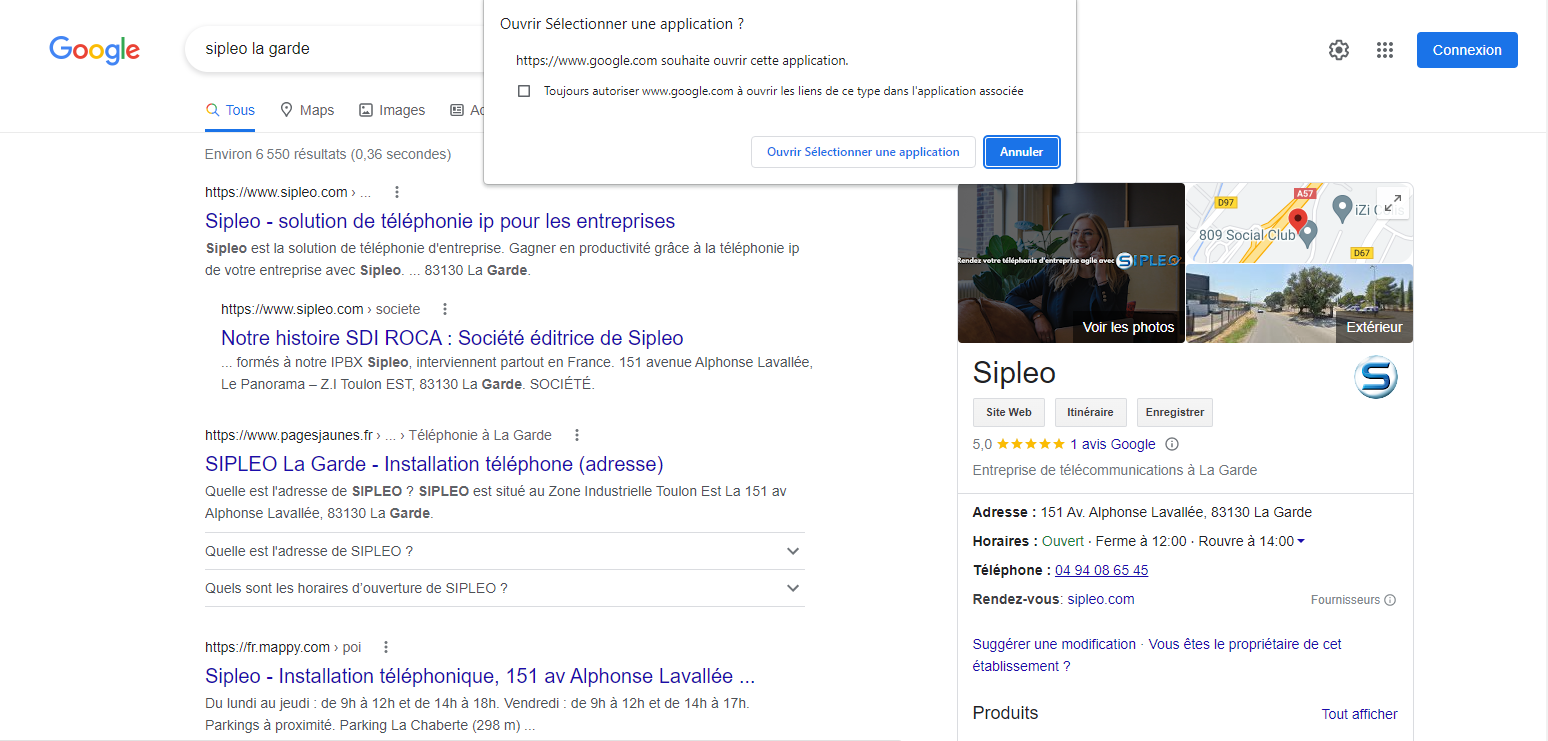Open options menu for sipleo.com result

click(397, 192)
